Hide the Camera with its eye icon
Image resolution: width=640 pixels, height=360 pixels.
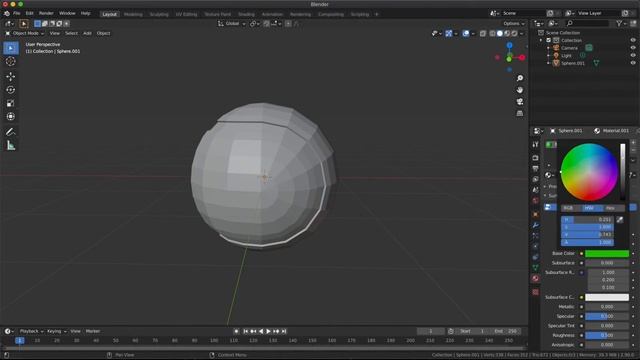(633, 48)
